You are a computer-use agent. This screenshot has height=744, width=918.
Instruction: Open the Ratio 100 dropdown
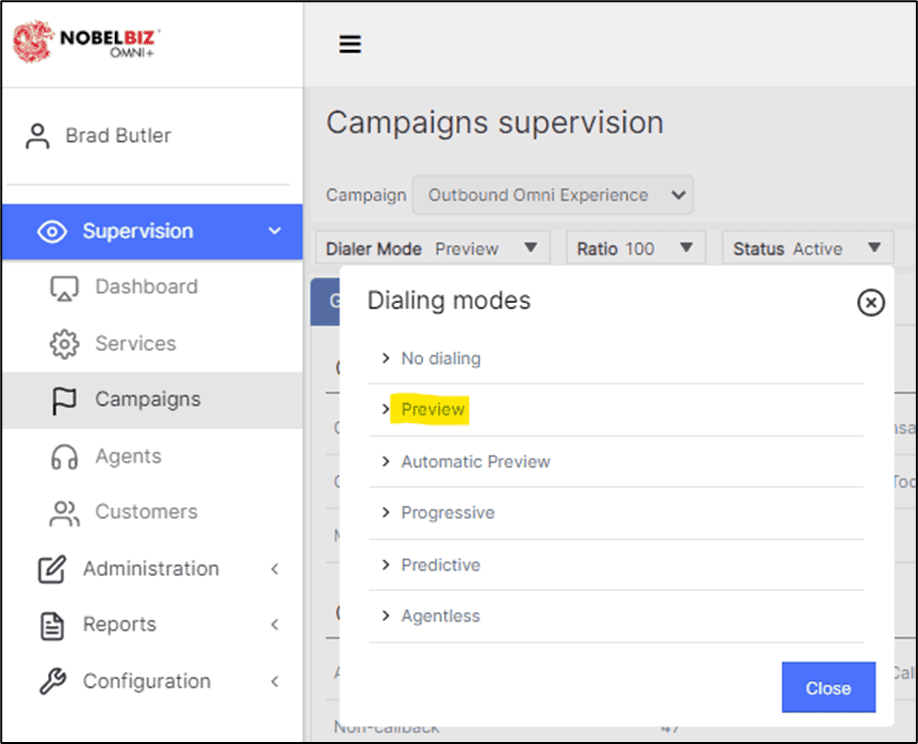click(x=635, y=247)
